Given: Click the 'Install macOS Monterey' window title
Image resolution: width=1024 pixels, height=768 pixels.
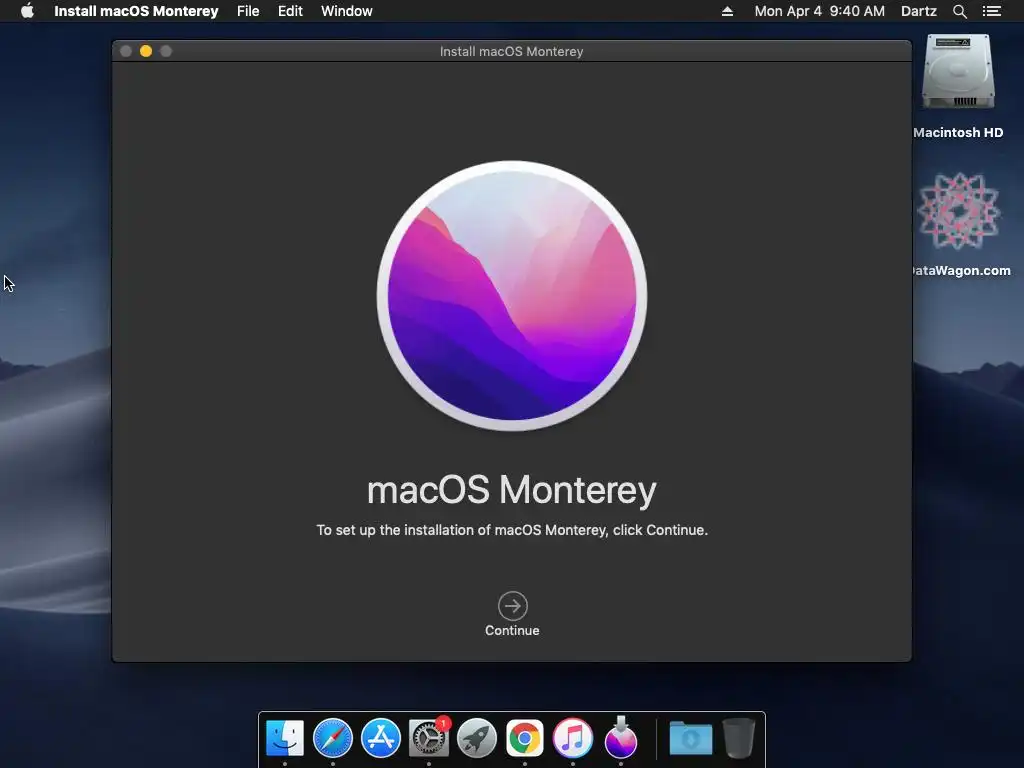Looking at the screenshot, I should pos(511,52).
